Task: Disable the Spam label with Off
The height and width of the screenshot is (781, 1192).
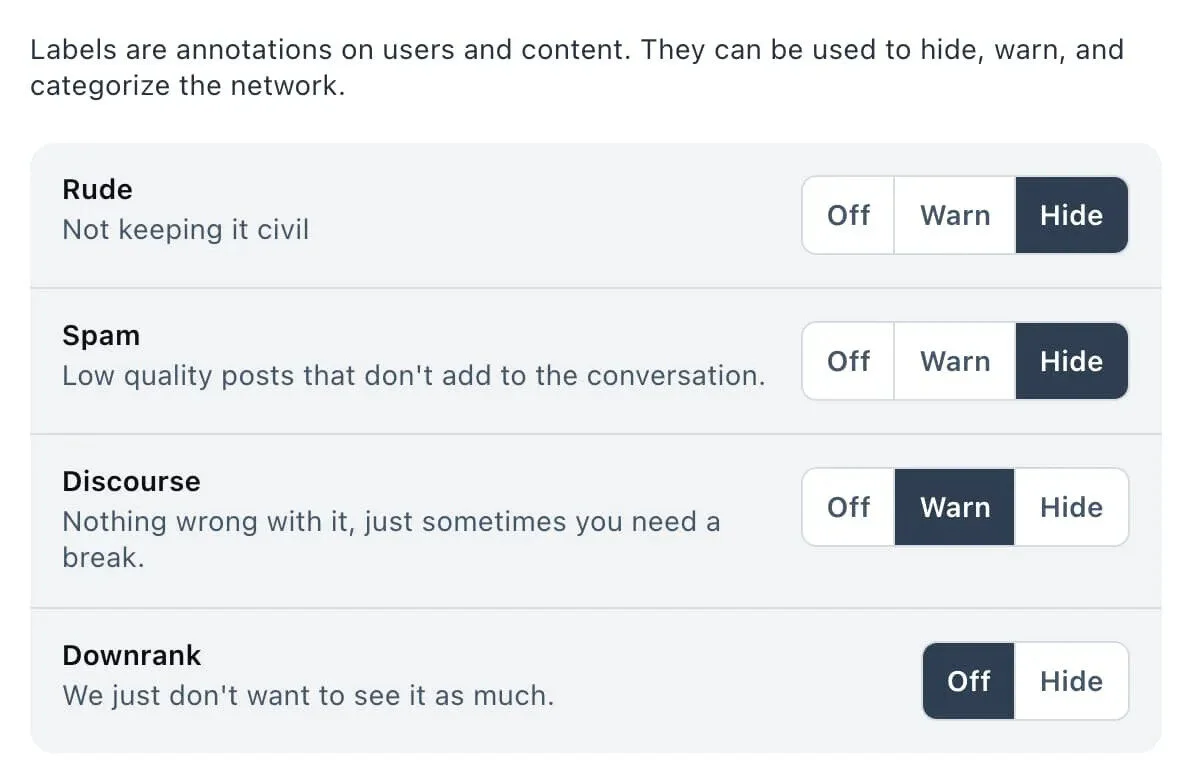Action: pyautogui.click(x=848, y=361)
